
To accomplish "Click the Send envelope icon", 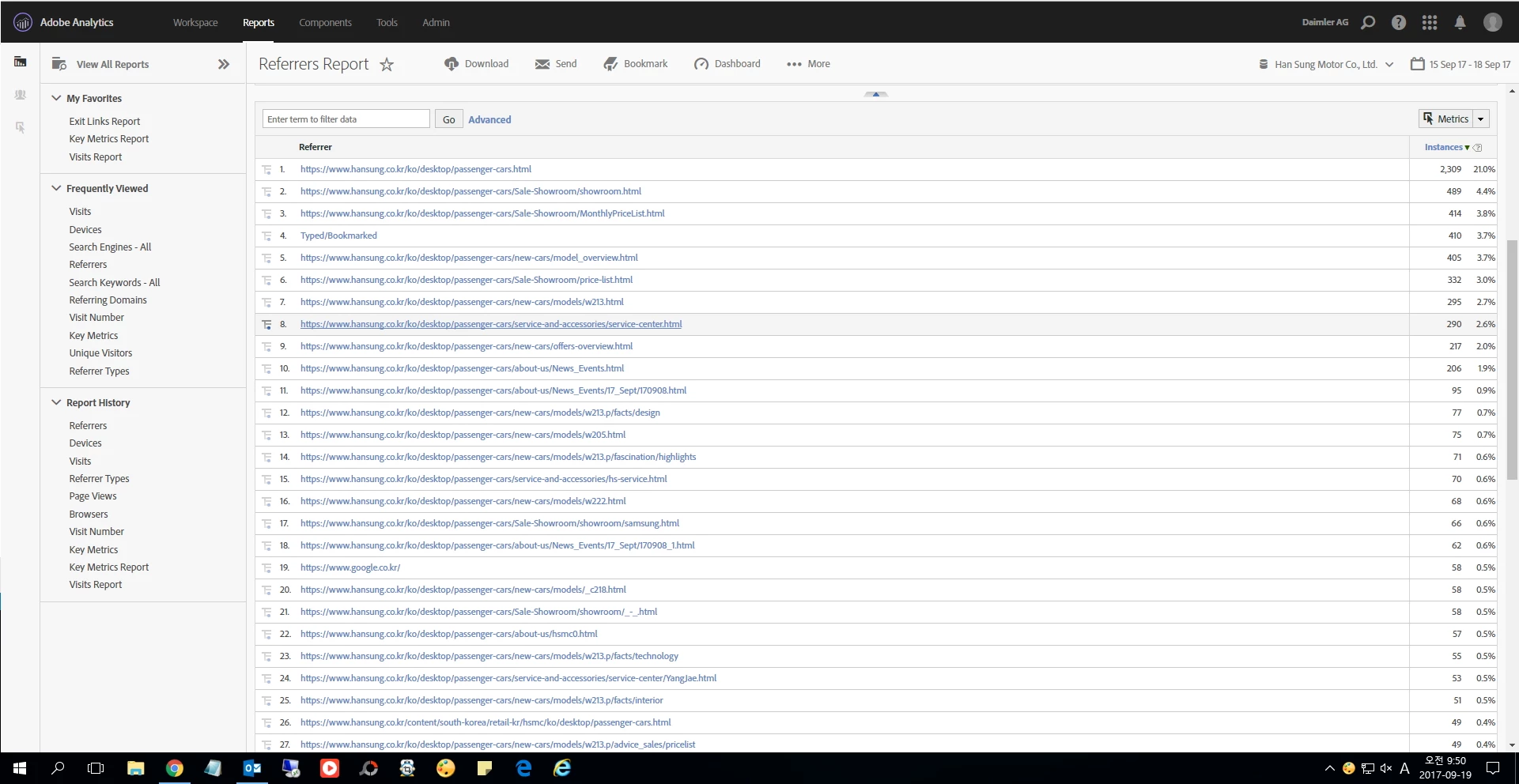I will coord(542,64).
